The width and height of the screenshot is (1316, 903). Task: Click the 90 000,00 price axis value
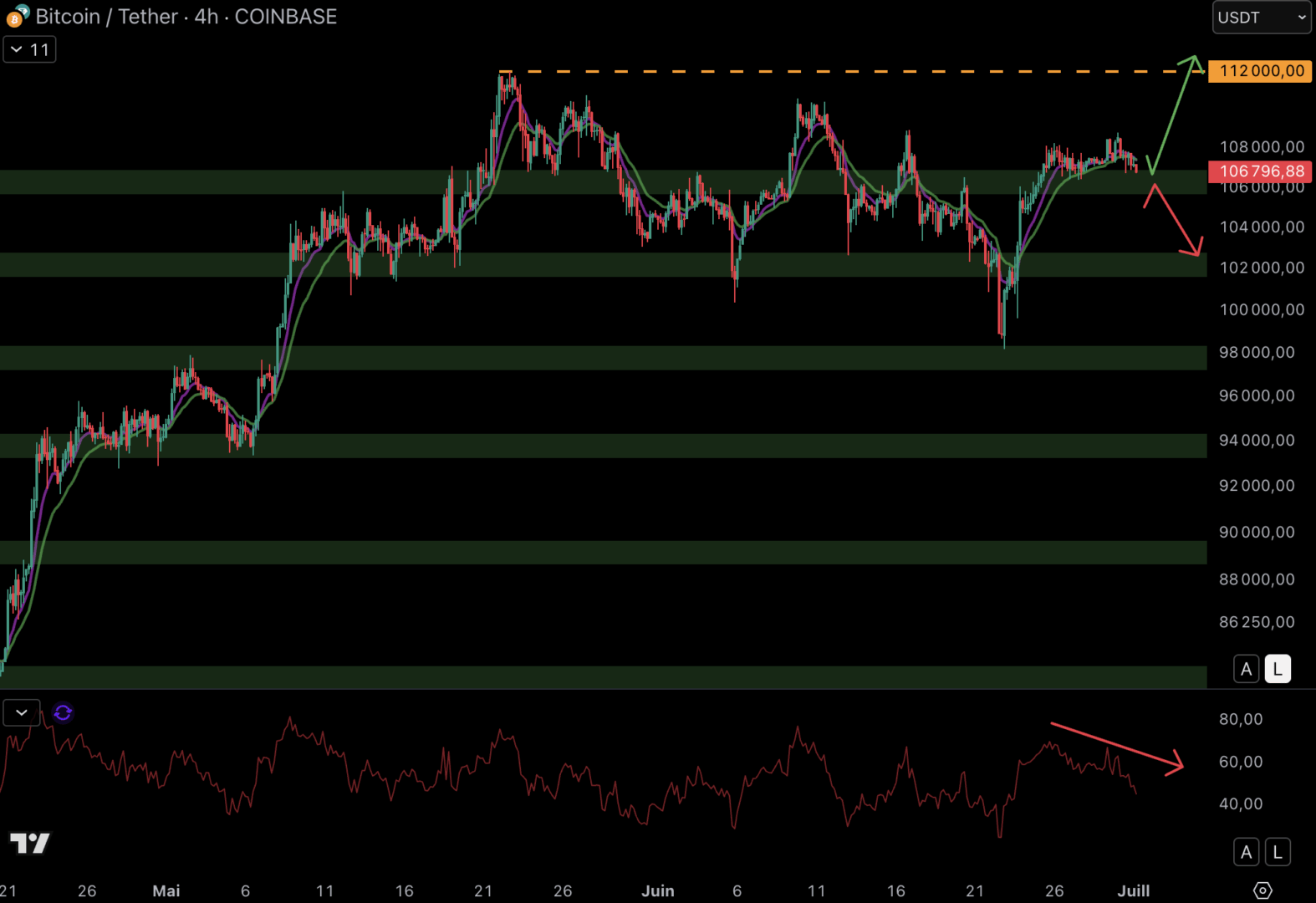(x=1257, y=532)
